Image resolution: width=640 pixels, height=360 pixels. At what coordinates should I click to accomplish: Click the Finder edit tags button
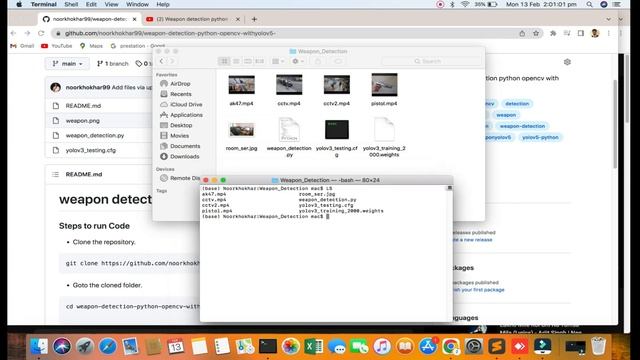click(338, 61)
